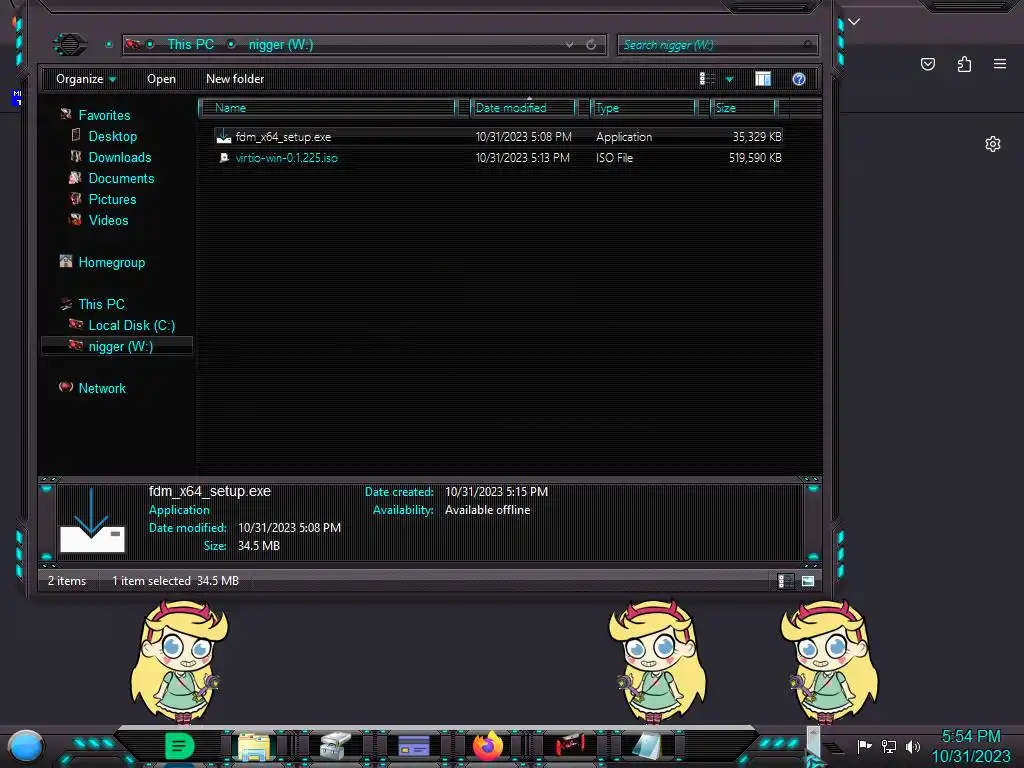The image size is (1024, 768).
Task: Click the refresh icon in address bar
Action: pyautogui.click(x=591, y=44)
